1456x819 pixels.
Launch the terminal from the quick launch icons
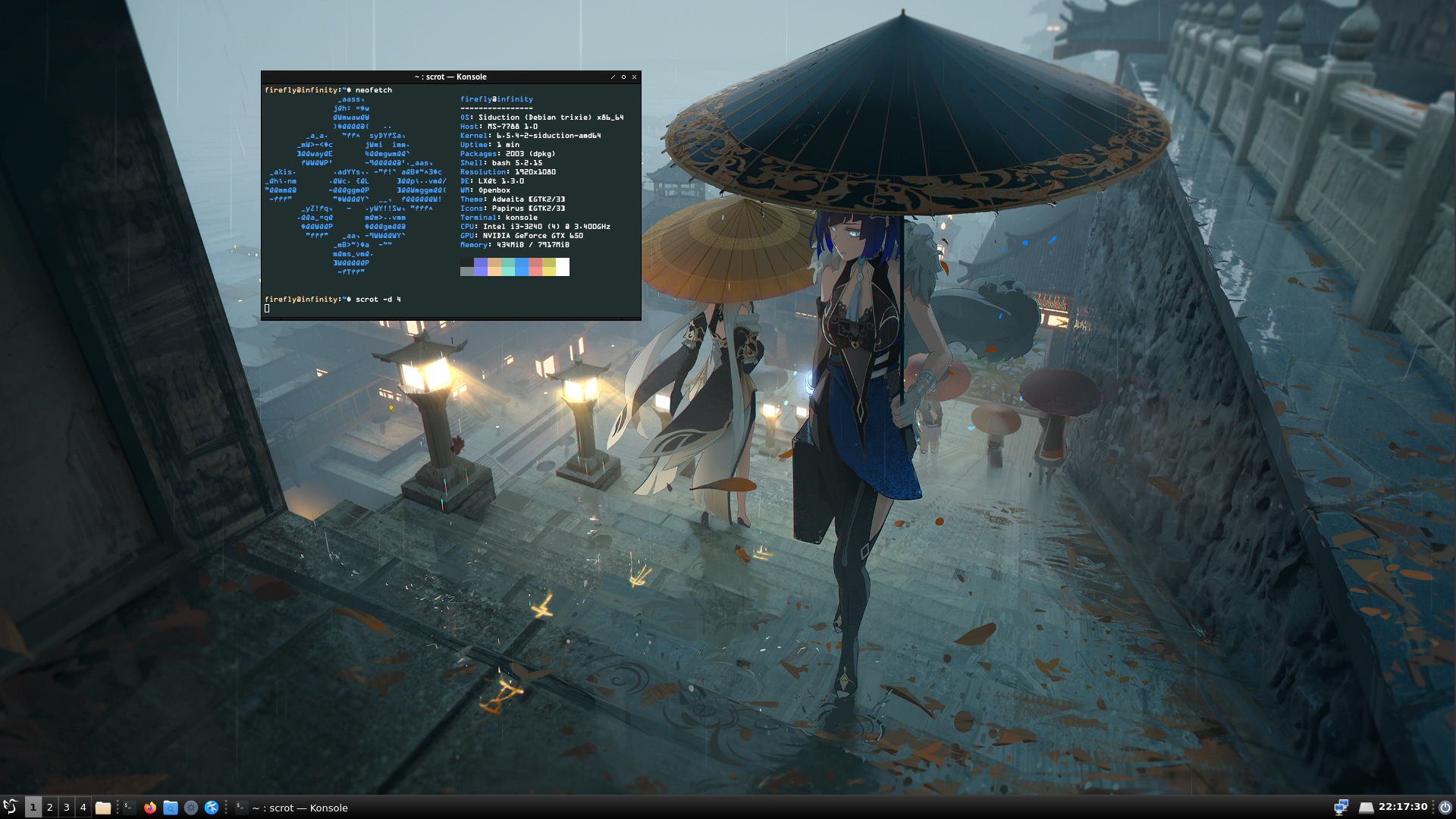129,808
